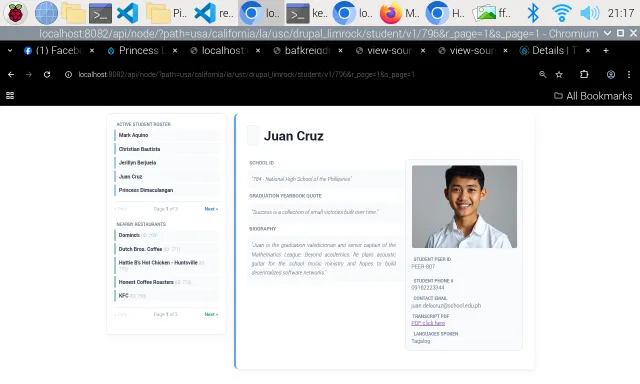Select Christian Bautista from the roster

point(167,149)
